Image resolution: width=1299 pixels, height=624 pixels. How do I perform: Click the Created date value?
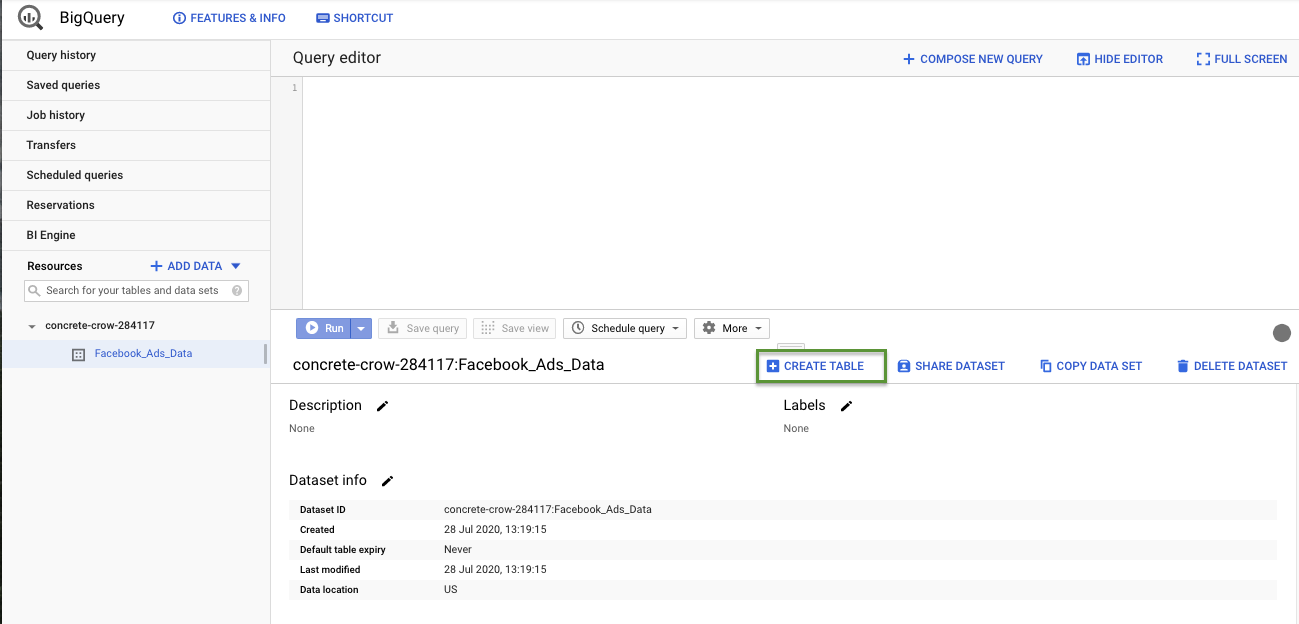495,530
